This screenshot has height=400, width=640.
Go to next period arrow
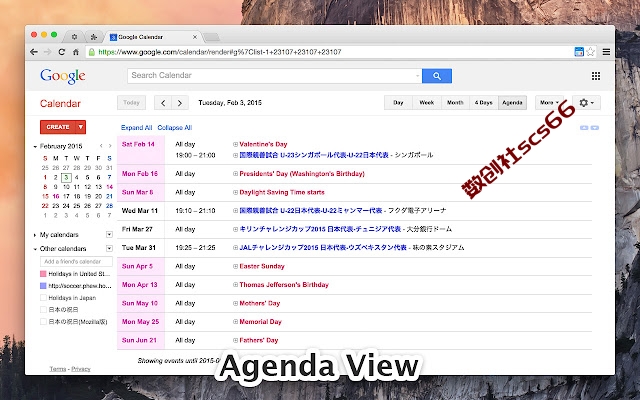(x=180, y=103)
